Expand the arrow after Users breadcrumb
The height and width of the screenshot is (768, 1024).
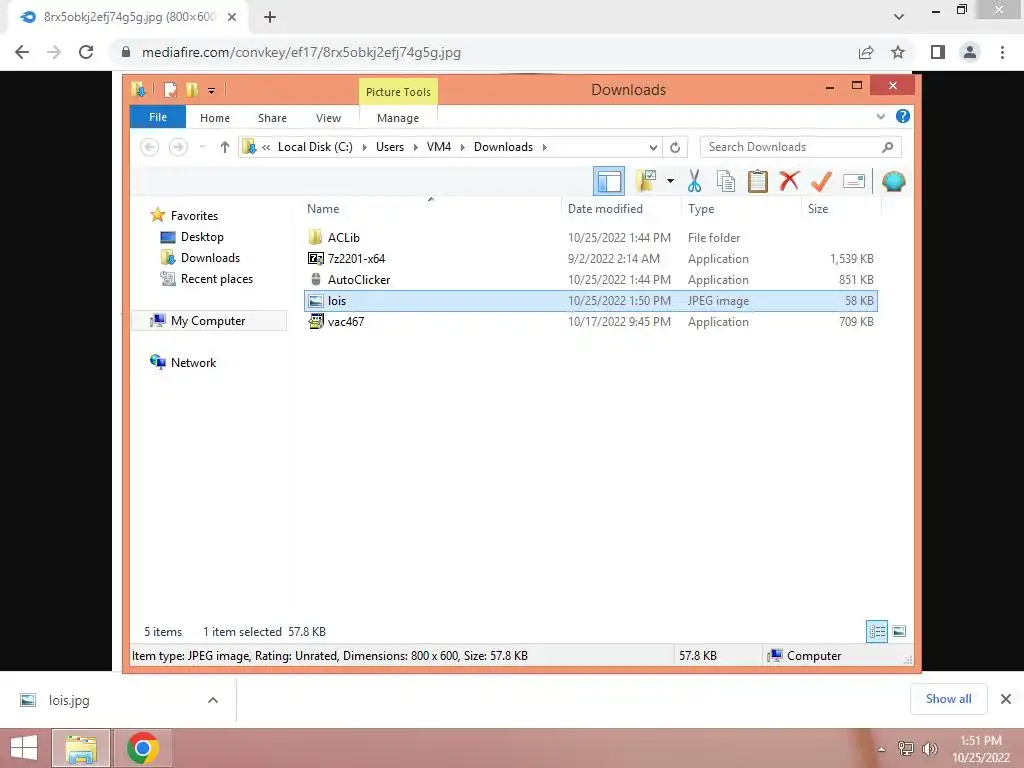(415, 147)
